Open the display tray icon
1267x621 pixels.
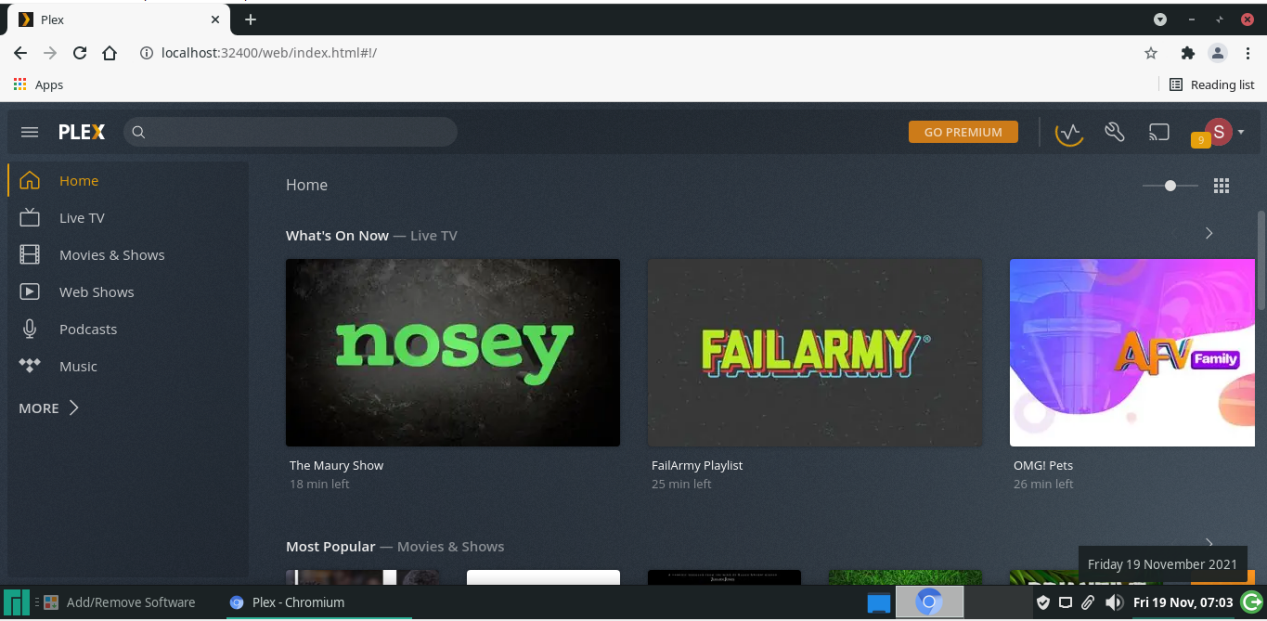(1065, 602)
